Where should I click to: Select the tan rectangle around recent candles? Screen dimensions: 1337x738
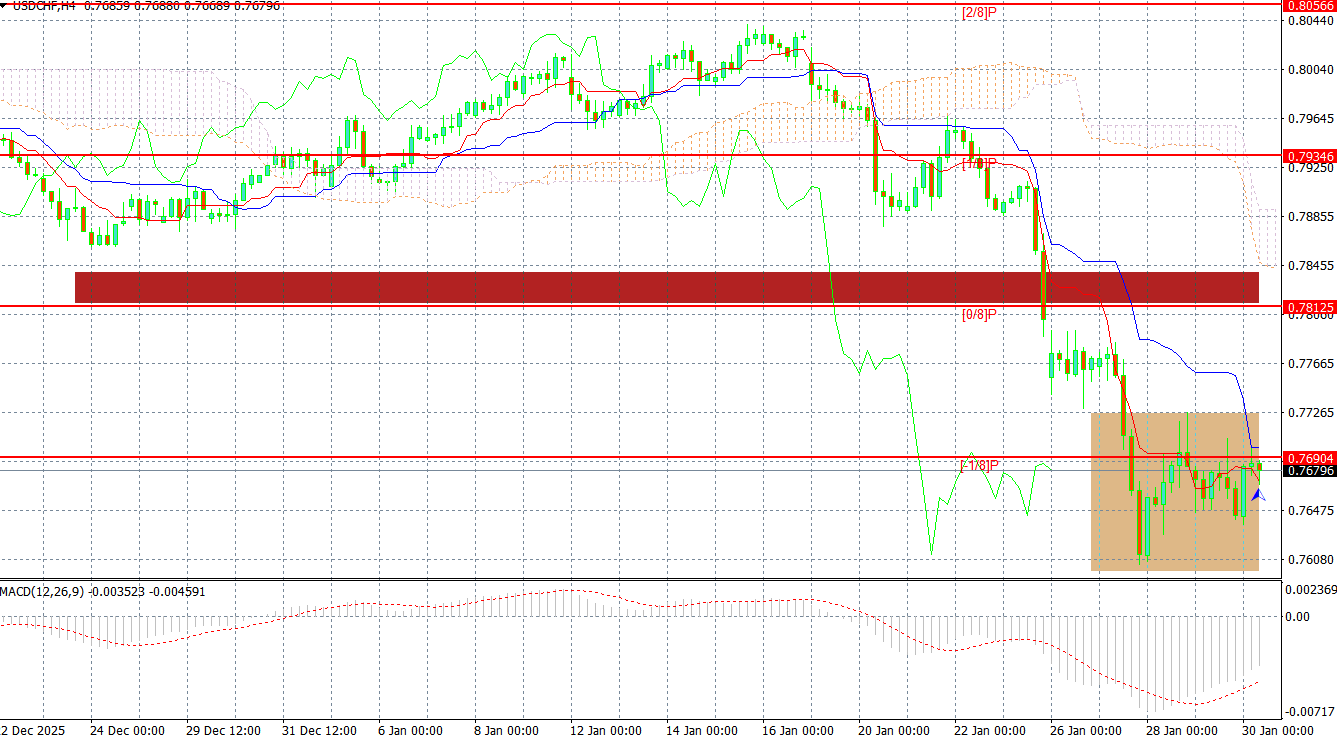click(1174, 491)
